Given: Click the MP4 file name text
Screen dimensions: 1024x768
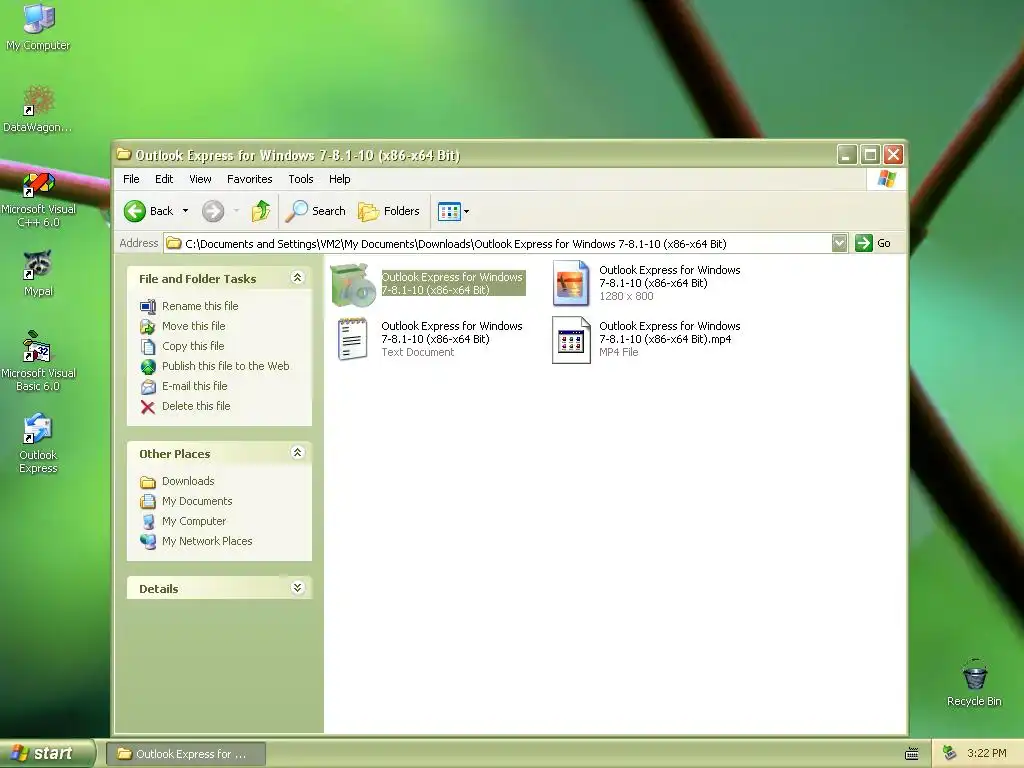Looking at the screenshot, I should (x=669, y=332).
